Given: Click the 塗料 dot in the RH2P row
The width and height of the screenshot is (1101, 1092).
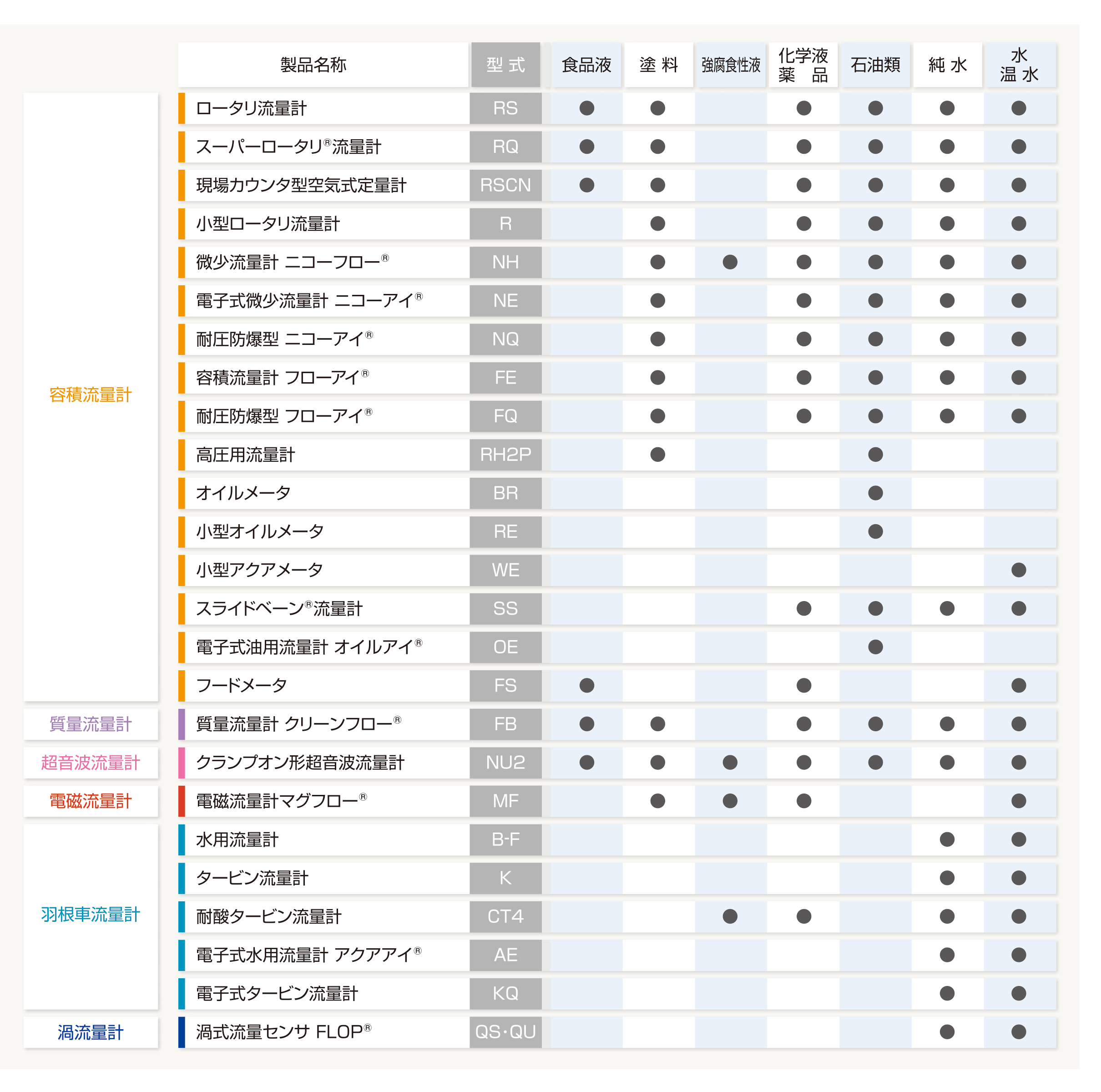Looking at the screenshot, I should (657, 454).
